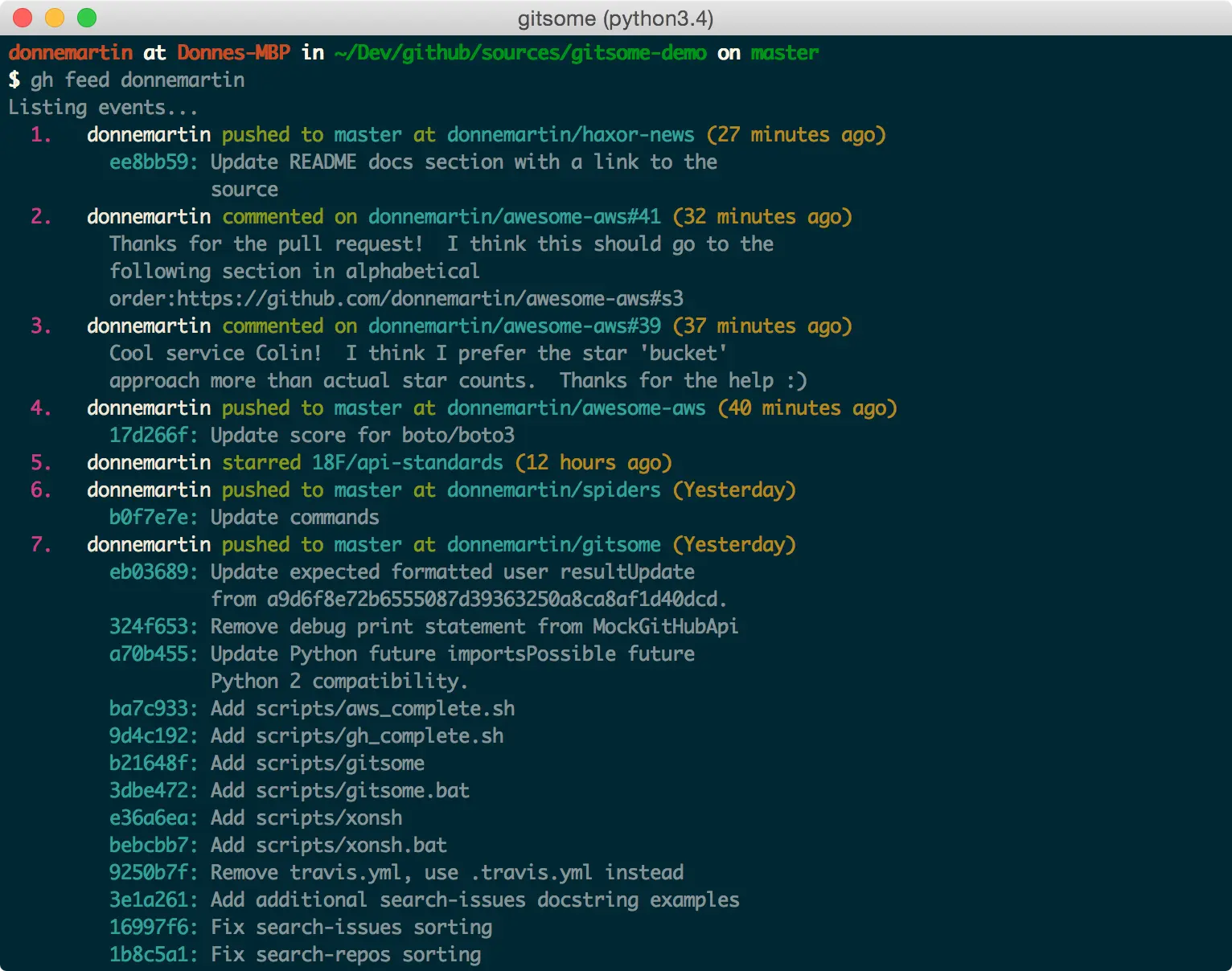1232x971 pixels.
Task: Click 'Add scripts/xonsh.bat' commit message
Action: [329, 845]
